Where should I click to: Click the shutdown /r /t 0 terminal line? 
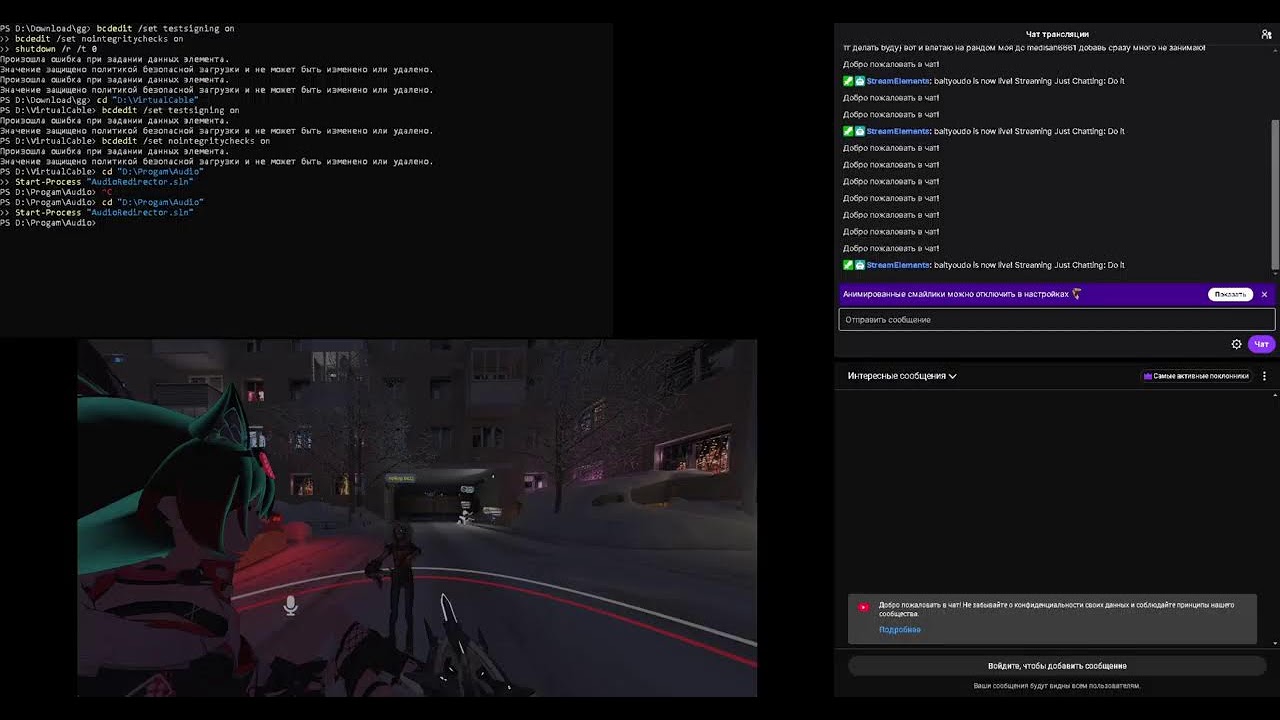pos(49,49)
